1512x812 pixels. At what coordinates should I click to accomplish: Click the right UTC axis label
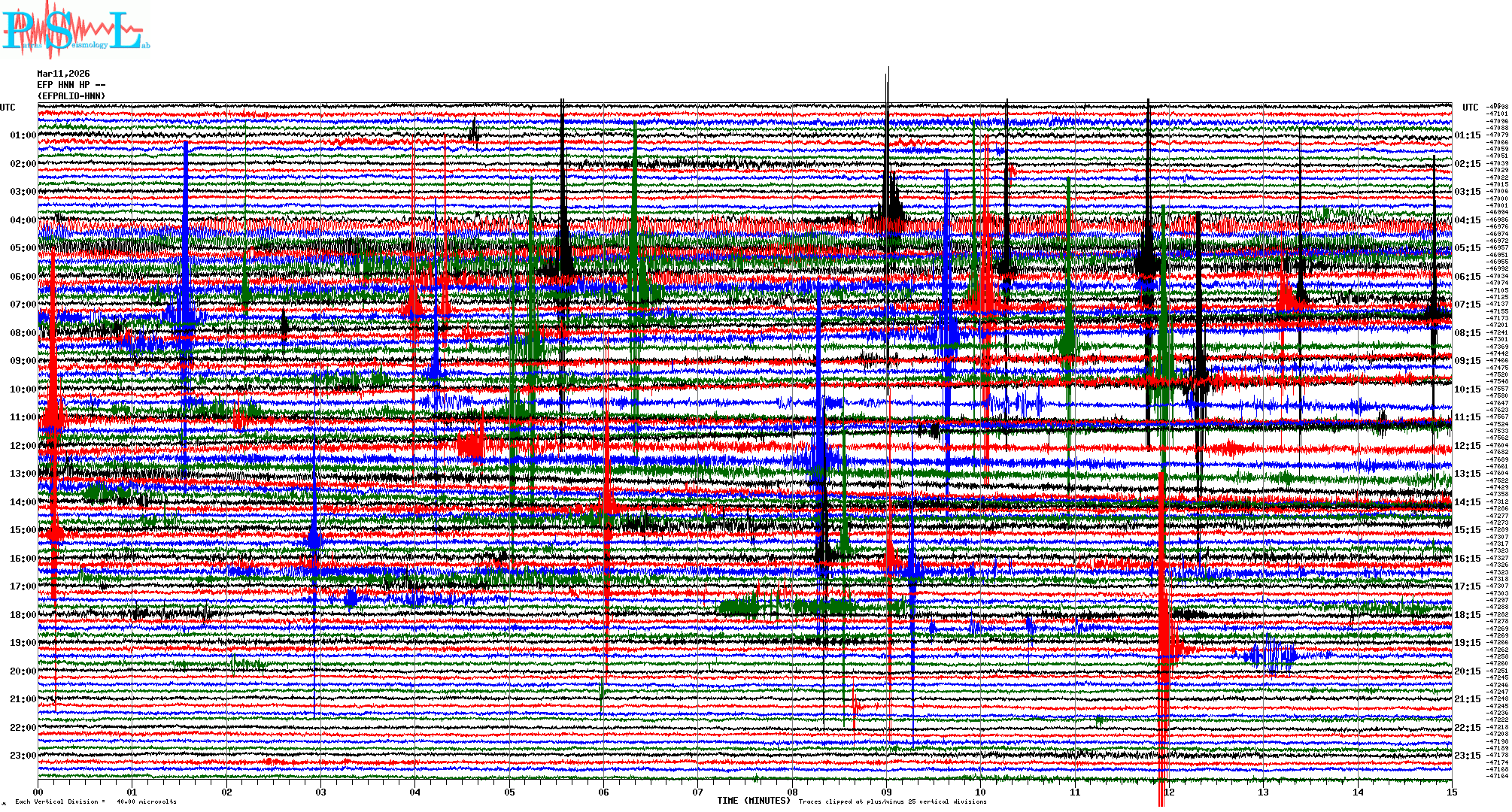click(x=1470, y=108)
